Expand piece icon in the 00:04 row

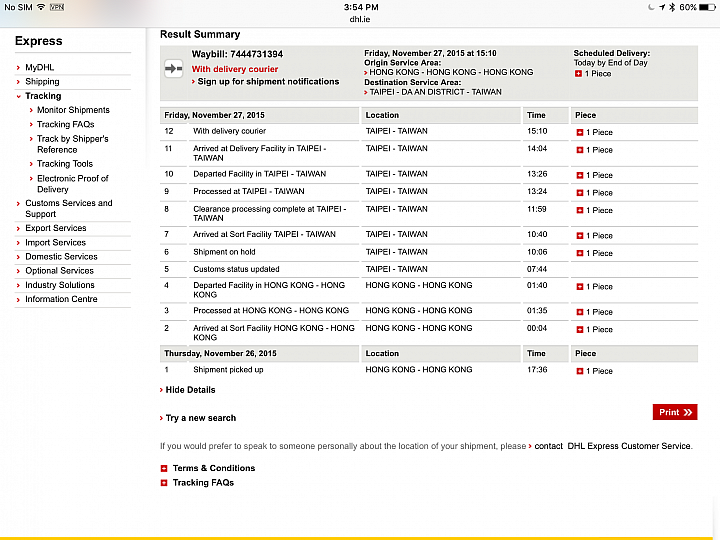[x=580, y=329]
